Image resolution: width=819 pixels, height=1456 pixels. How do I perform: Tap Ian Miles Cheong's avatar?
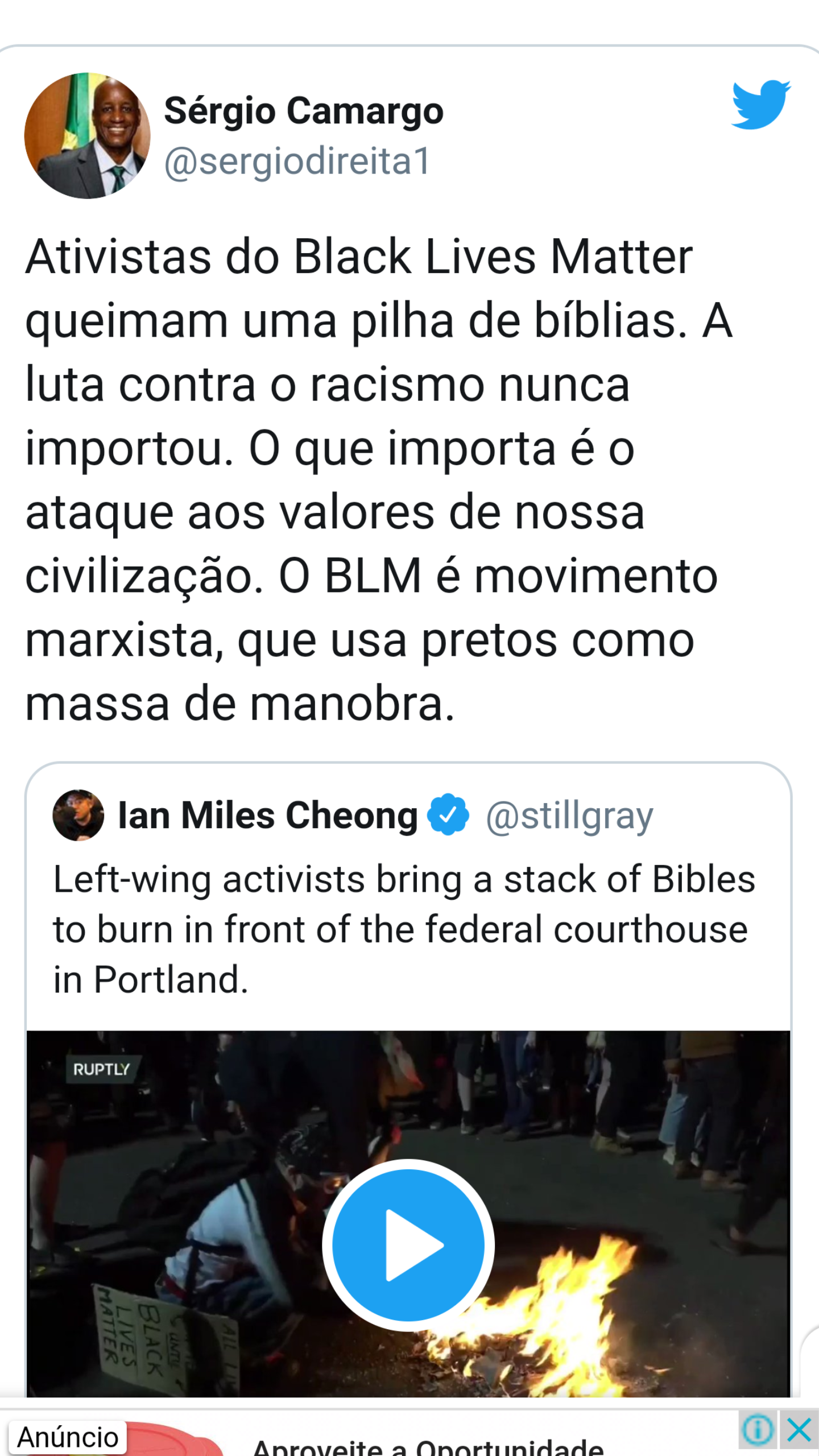point(78,815)
